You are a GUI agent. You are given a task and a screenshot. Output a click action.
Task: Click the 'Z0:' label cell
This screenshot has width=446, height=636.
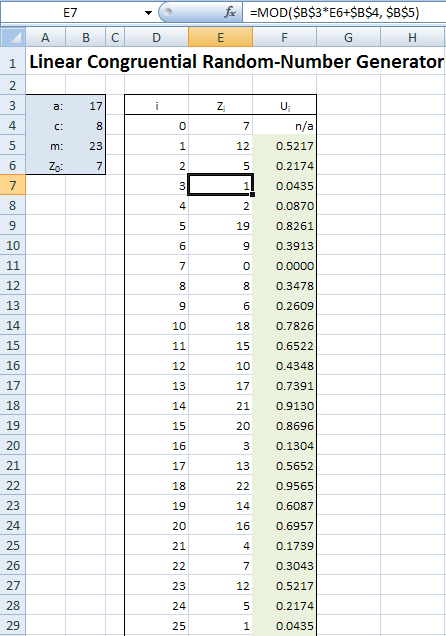[45, 165]
